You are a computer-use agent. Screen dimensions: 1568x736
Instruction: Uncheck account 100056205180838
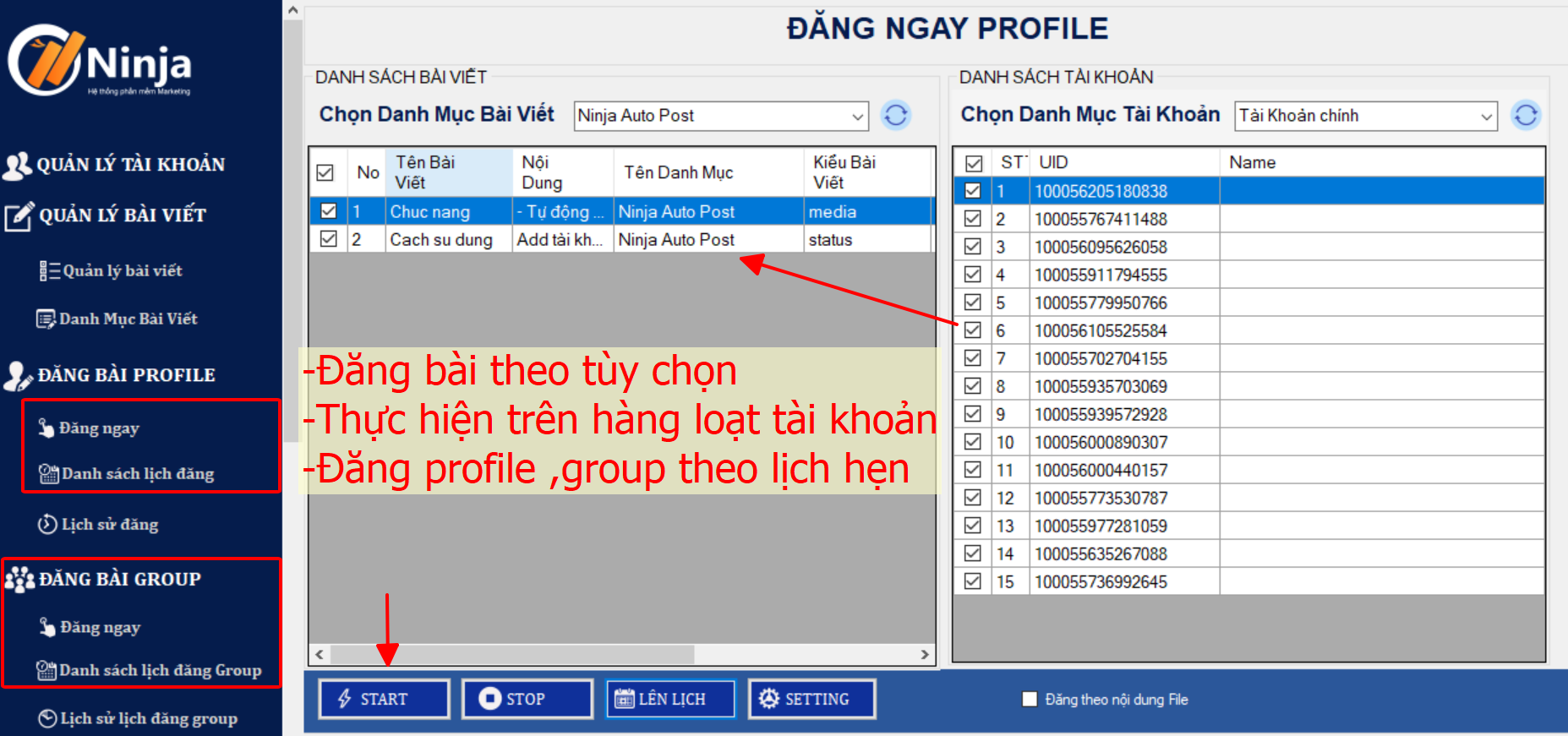pyautogui.click(x=973, y=191)
